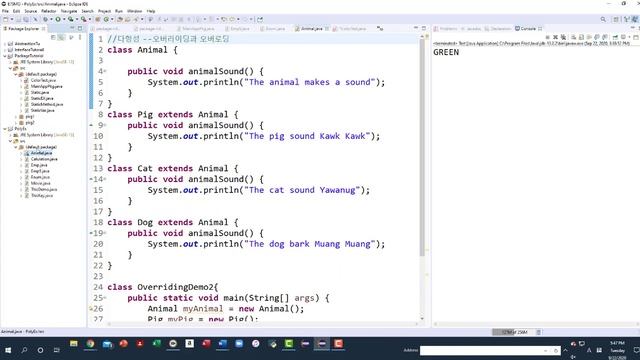The height and width of the screenshot is (360, 640).
Task: Fold the Cat animalSound method at line 14
Action: 105,179
